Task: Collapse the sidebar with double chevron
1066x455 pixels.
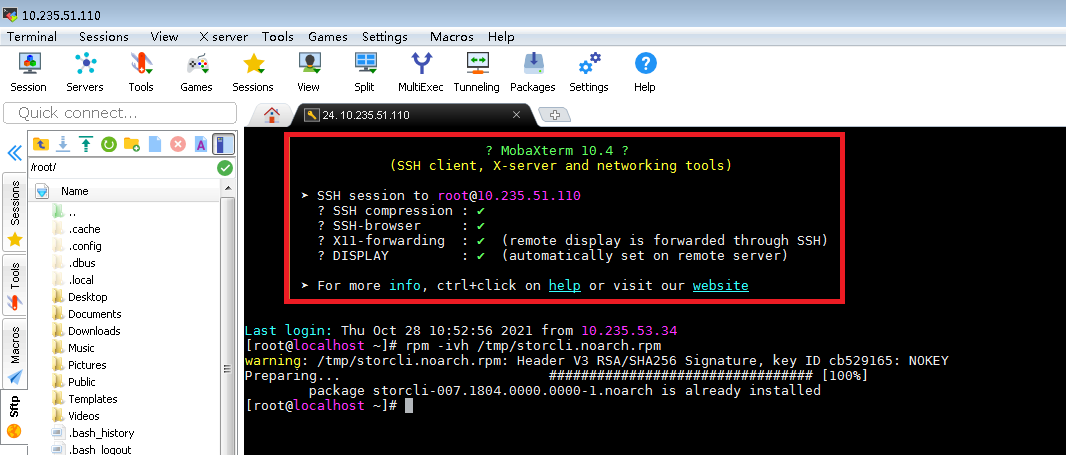Action: click(x=14, y=153)
